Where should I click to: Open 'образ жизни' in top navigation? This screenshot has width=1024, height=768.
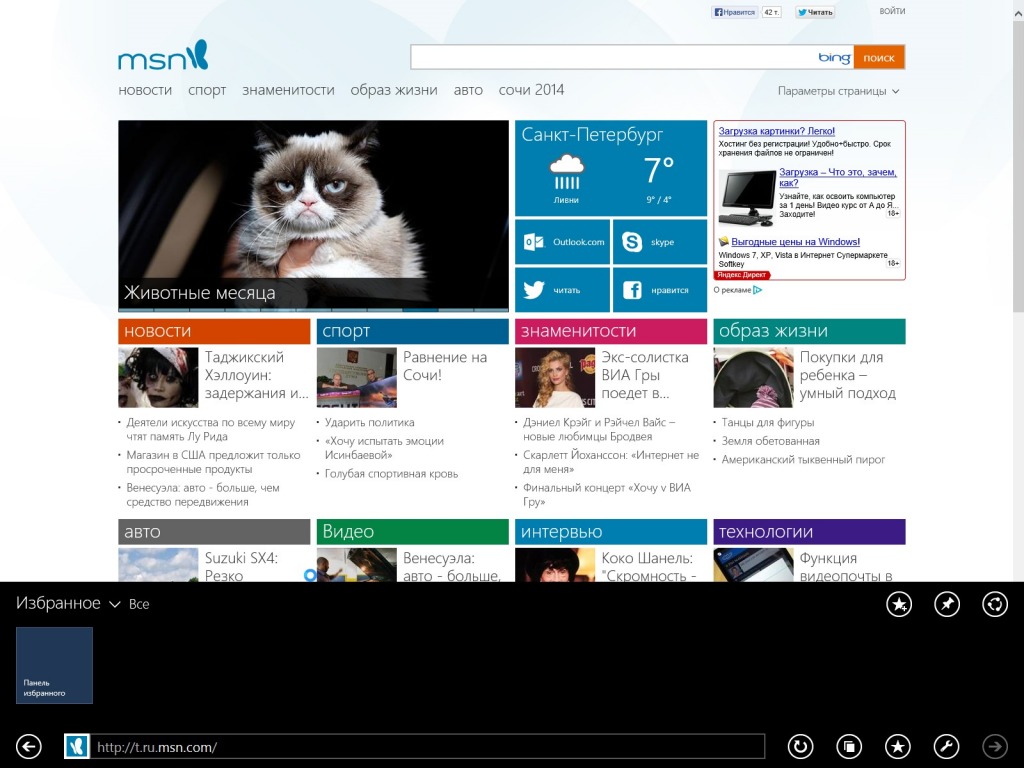pos(394,90)
